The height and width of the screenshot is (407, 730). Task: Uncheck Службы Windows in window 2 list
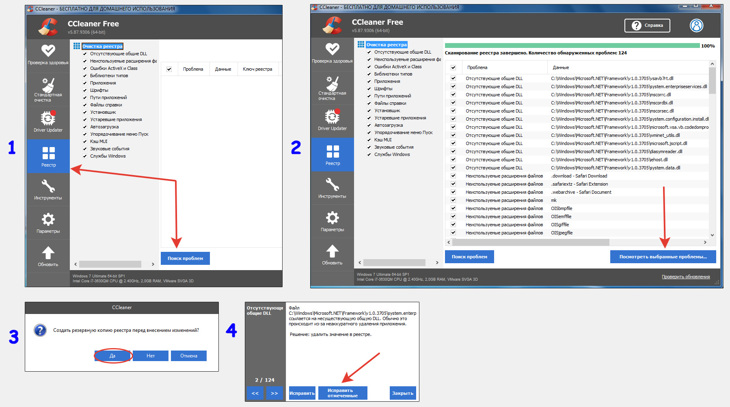click(369, 154)
